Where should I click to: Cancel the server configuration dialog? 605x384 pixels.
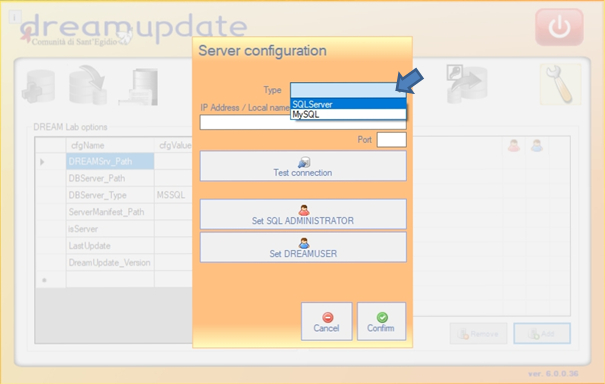point(326,321)
